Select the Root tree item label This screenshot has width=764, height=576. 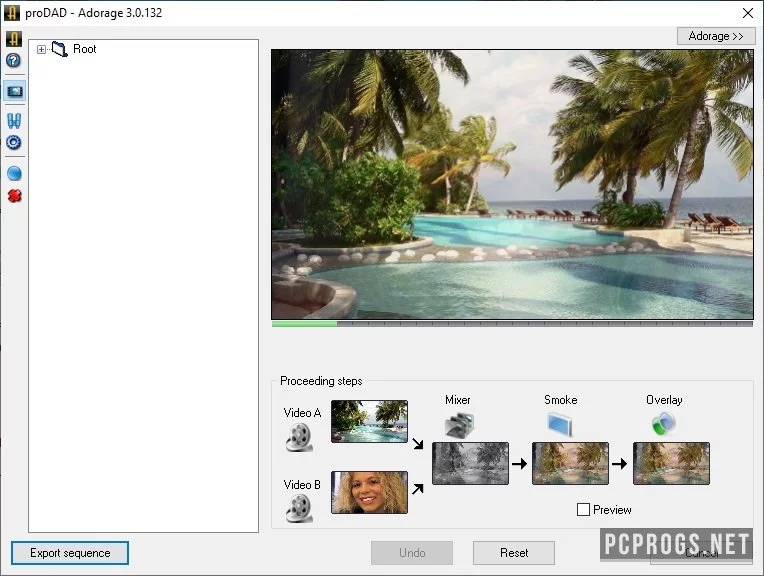(x=84, y=49)
